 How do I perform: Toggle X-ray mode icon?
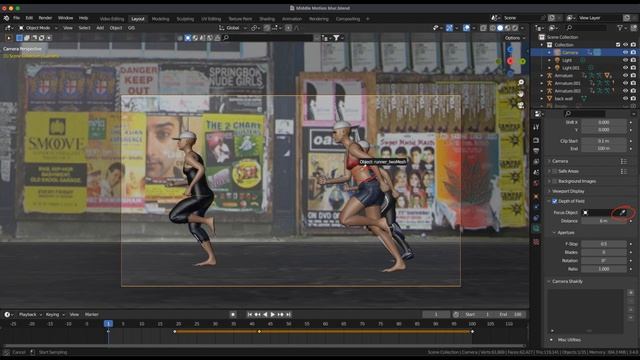(x=483, y=28)
